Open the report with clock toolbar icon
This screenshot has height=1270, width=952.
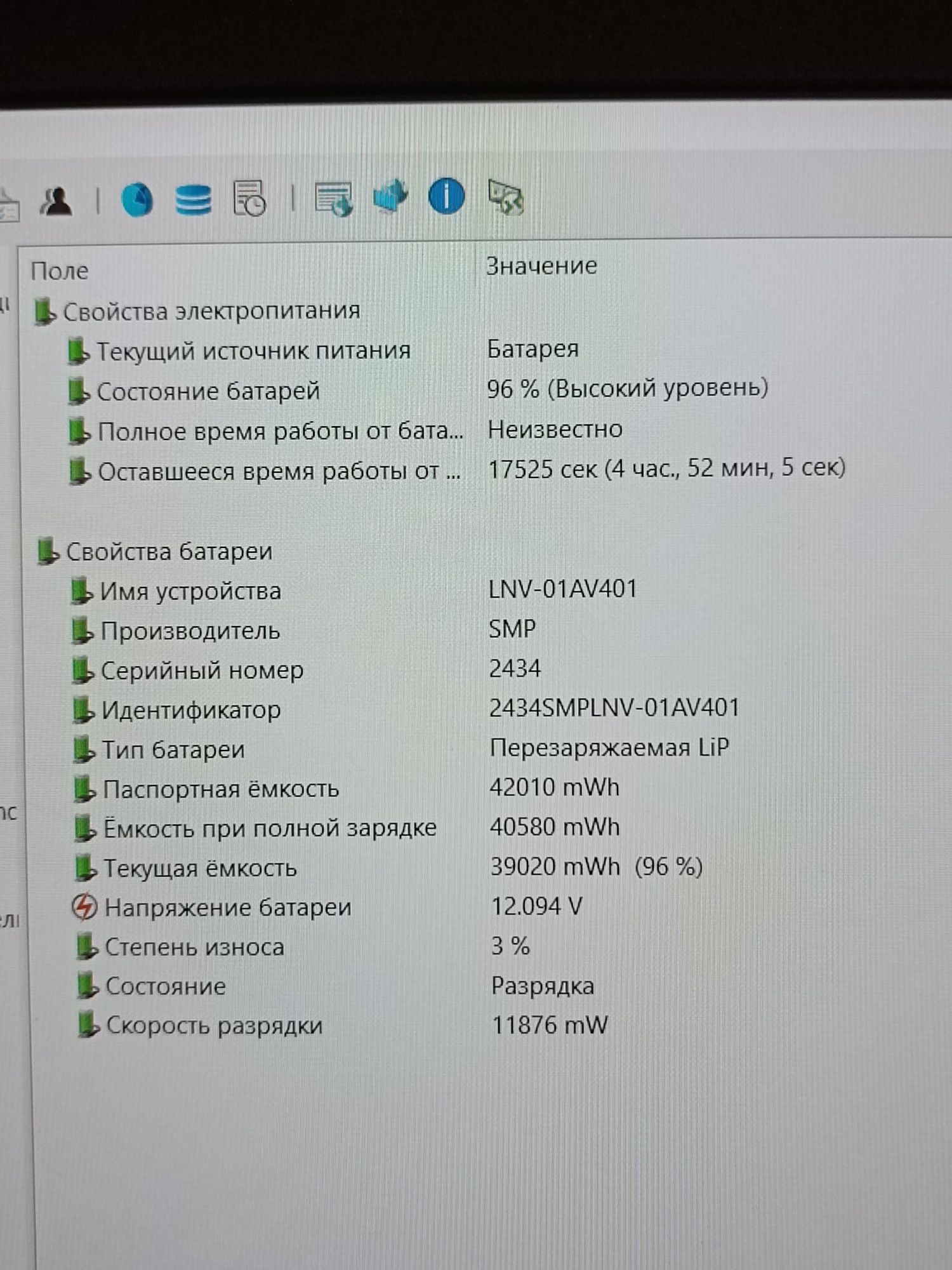(249, 199)
